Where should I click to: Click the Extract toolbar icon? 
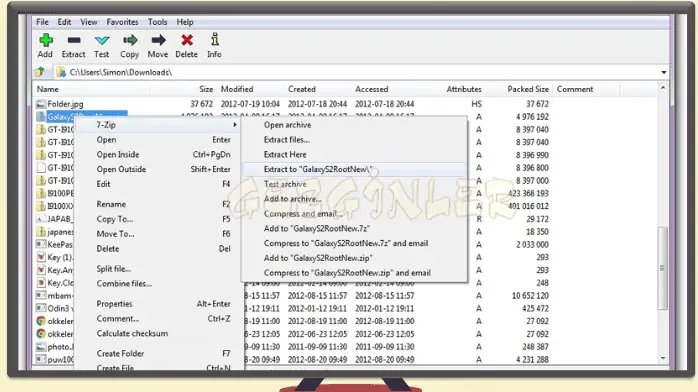point(73,40)
